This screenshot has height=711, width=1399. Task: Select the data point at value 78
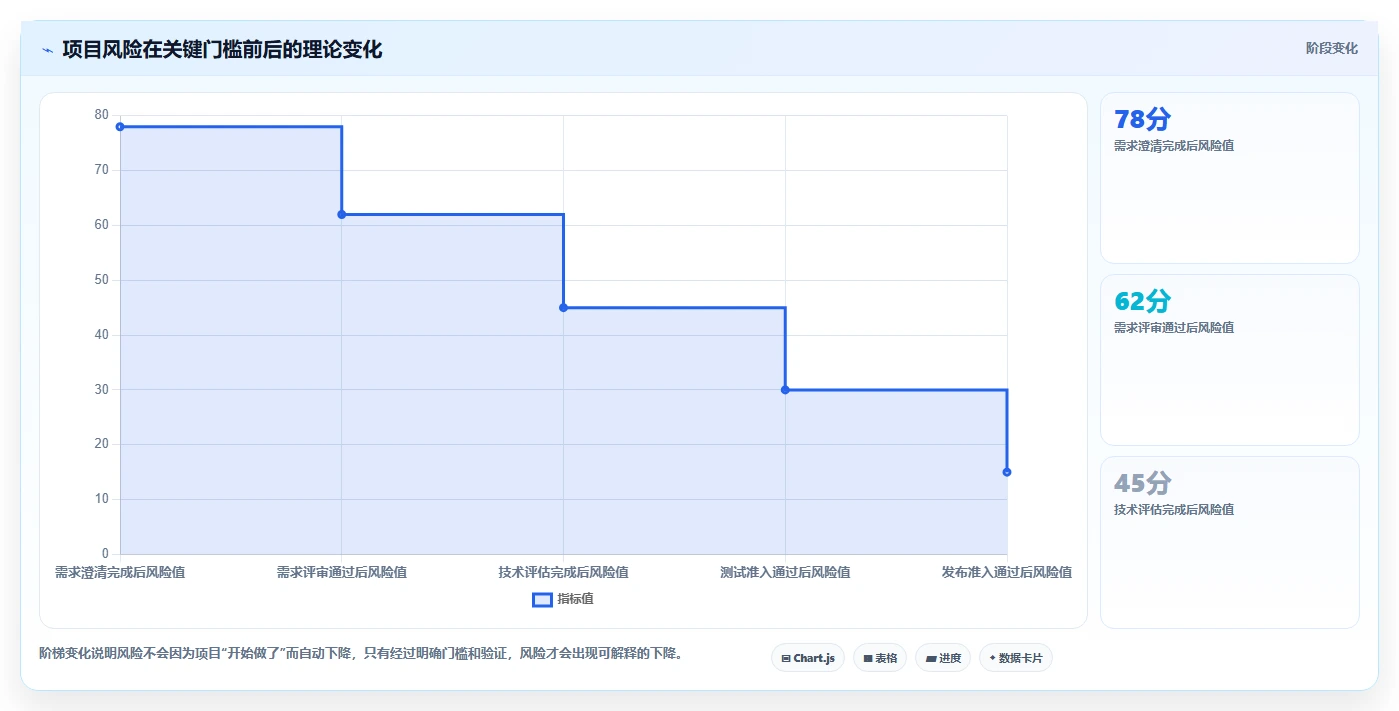coord(120,127)
